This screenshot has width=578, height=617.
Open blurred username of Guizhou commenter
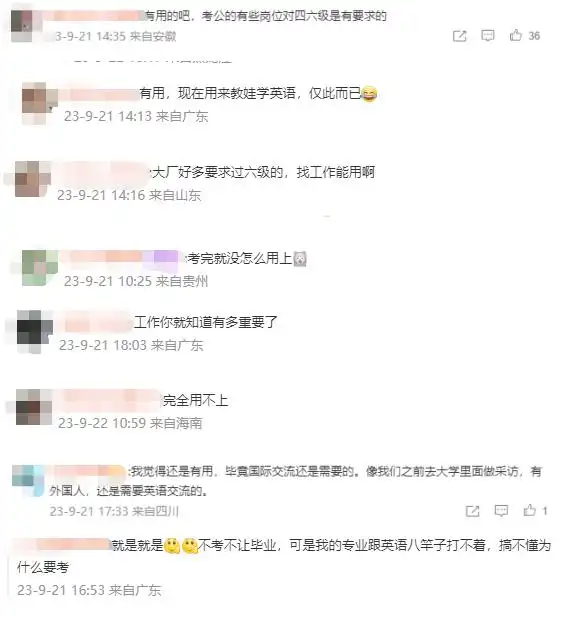(x=124, y=257)
